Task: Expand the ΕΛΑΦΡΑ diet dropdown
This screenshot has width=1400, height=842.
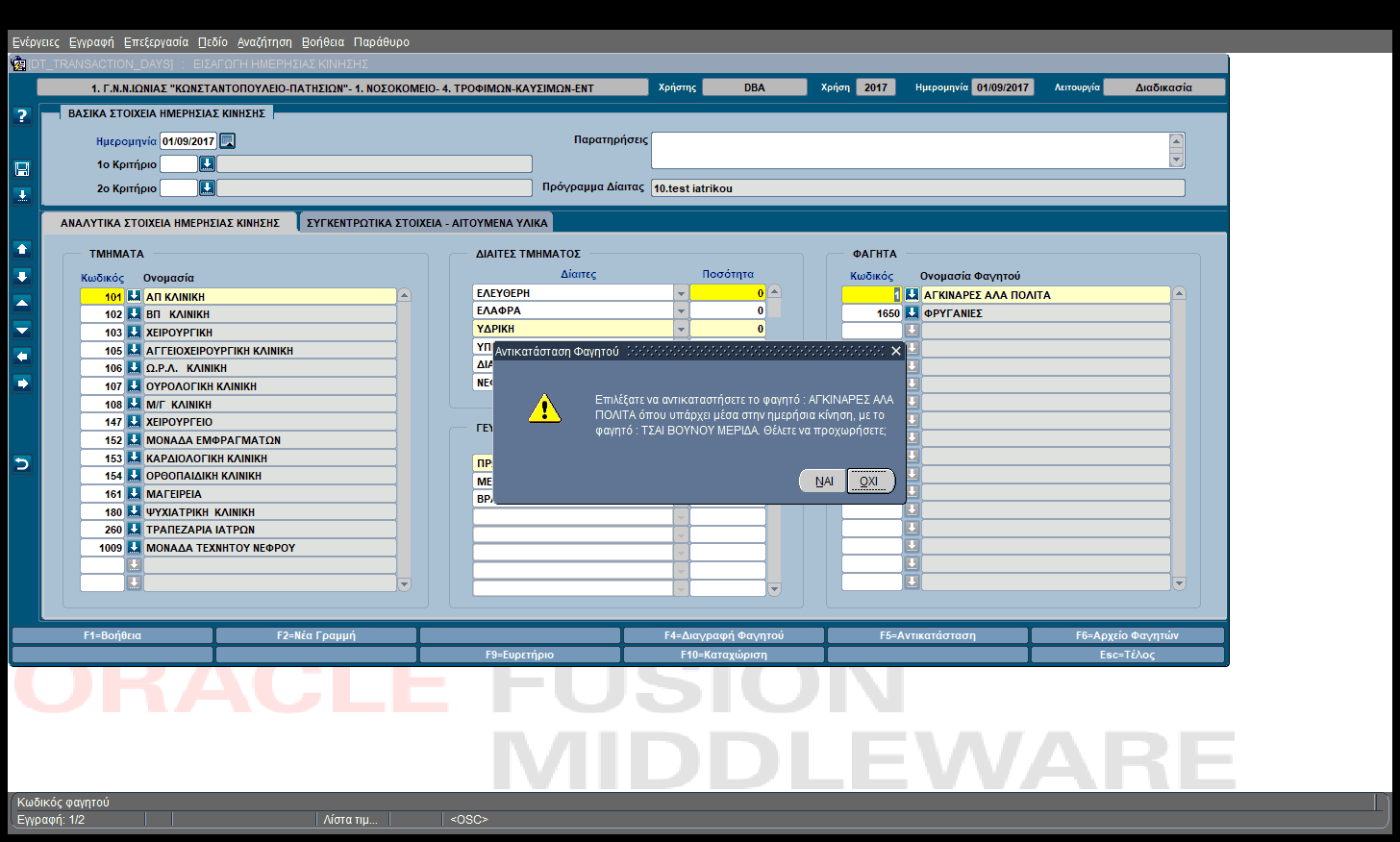Action: (x=681, y=310)
